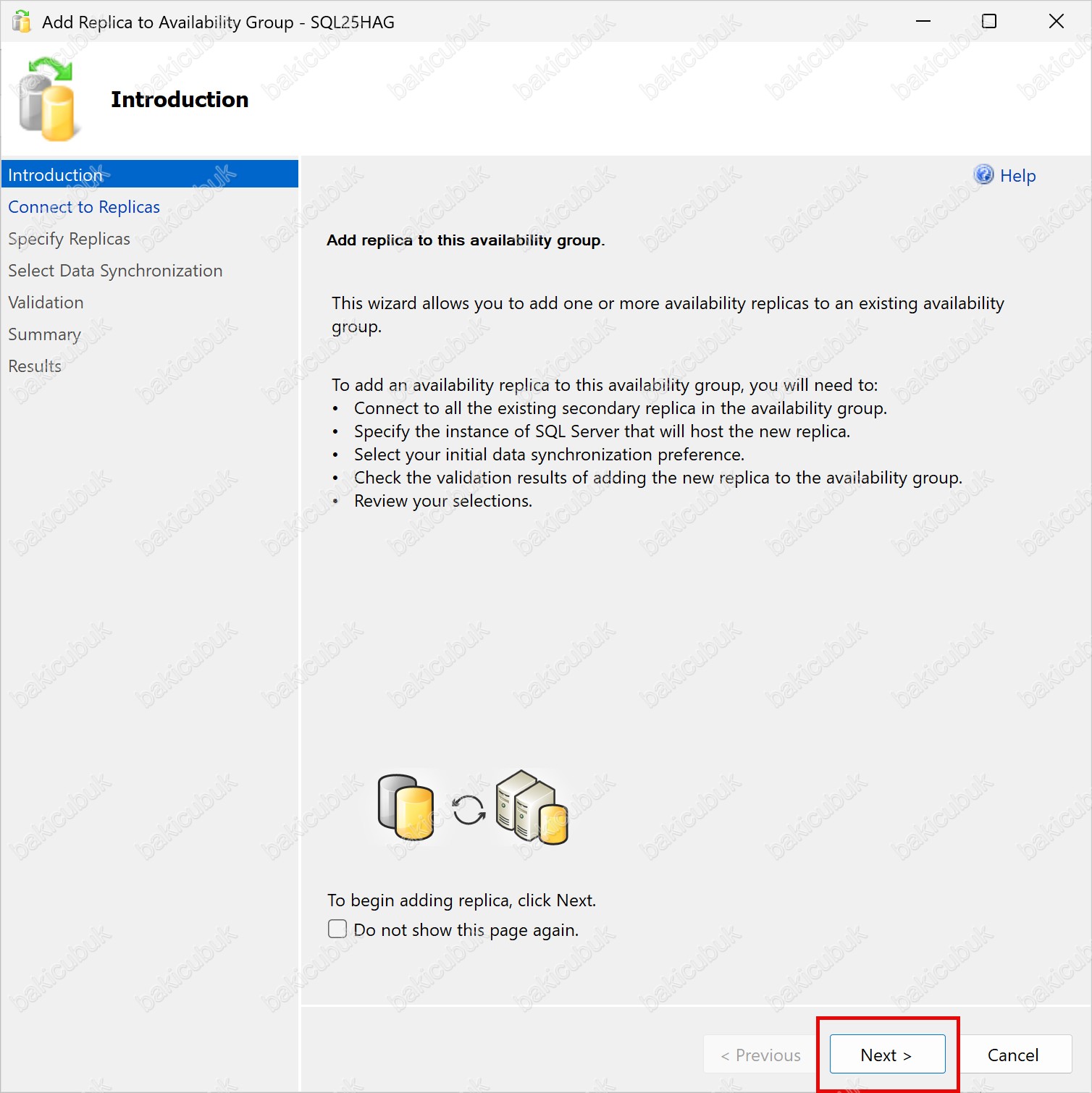The image size is (1092, 1093).
Task: Click the wizard icon in the title bar
Action: [x=22, y=22]
